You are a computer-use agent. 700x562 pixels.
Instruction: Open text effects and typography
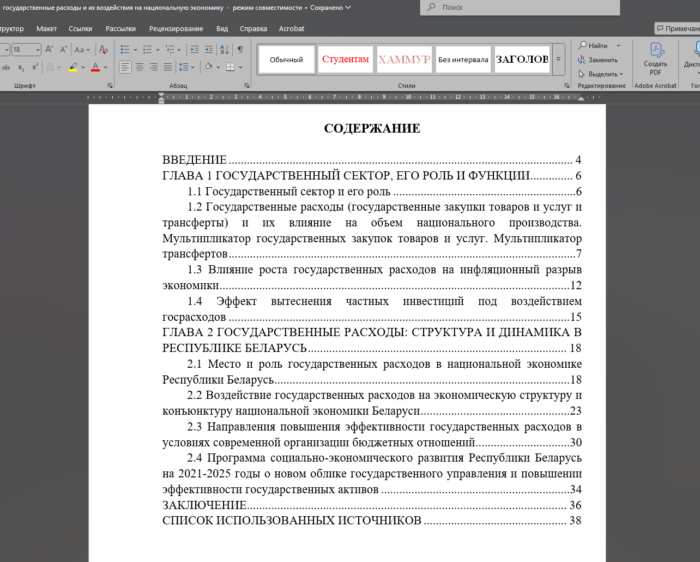click(50, 67)
